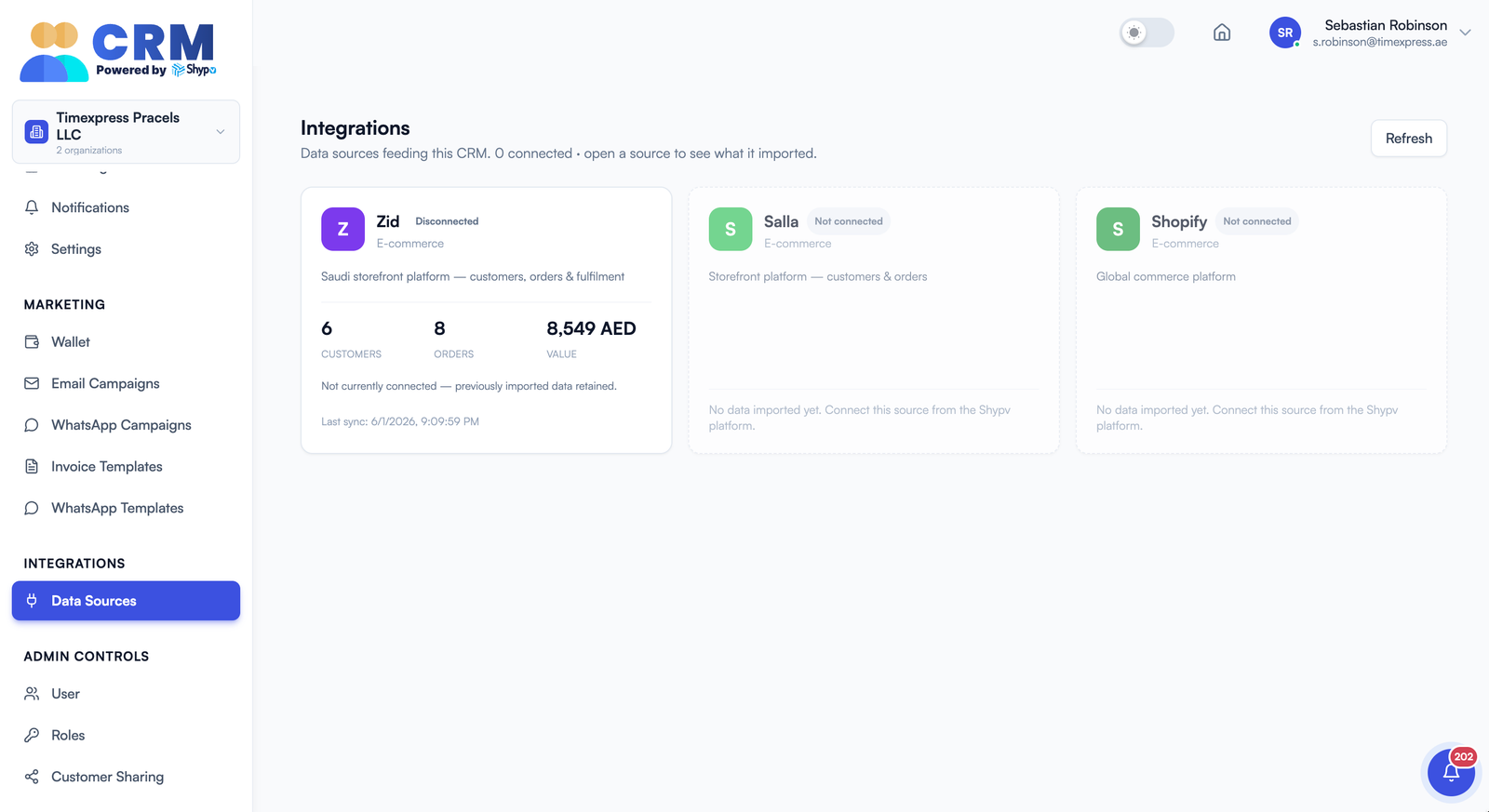The width and height of the screenshot is (1489, 812).
Task: Select Data Sources menu item
Action: pyautogui.click(x=126, y=601)
